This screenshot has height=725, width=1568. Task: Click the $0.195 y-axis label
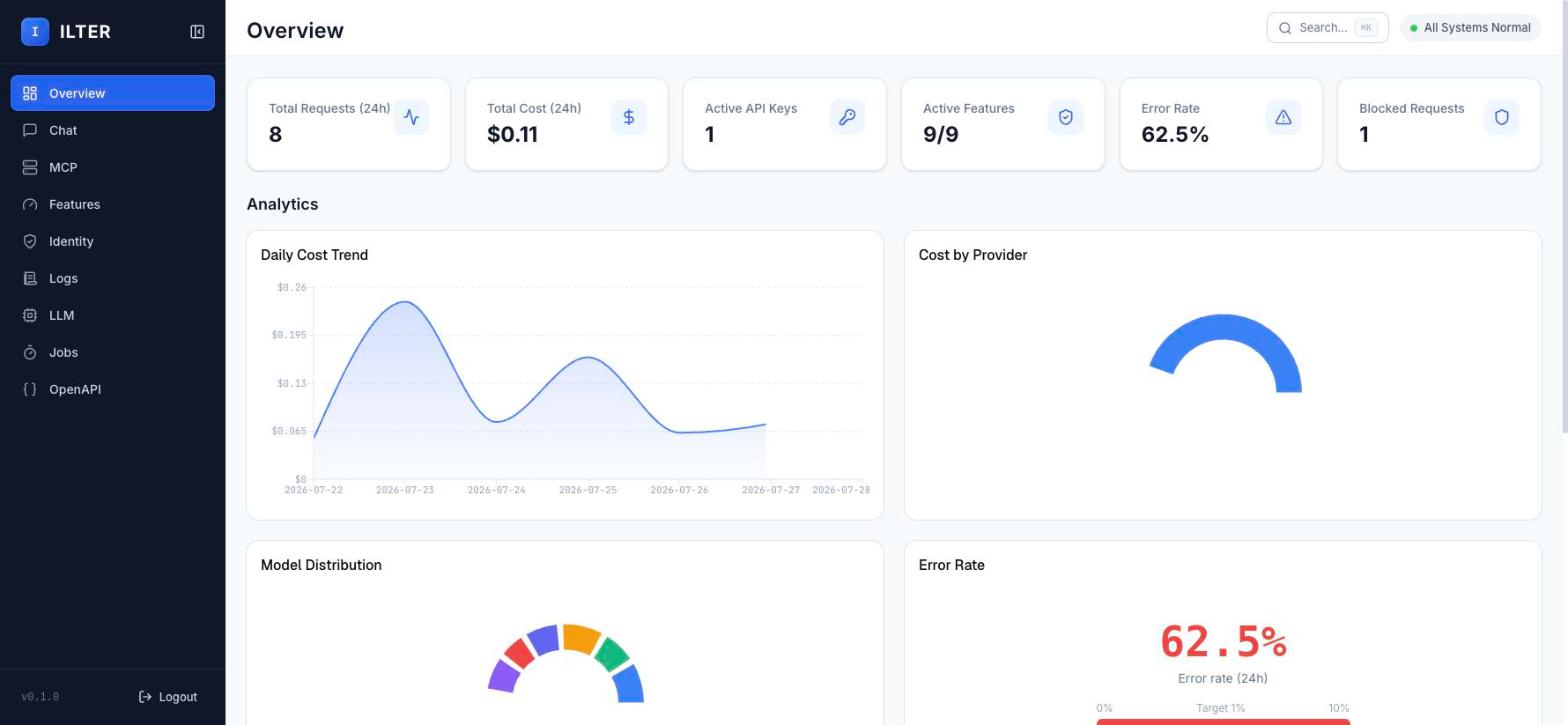coord(289,335)
